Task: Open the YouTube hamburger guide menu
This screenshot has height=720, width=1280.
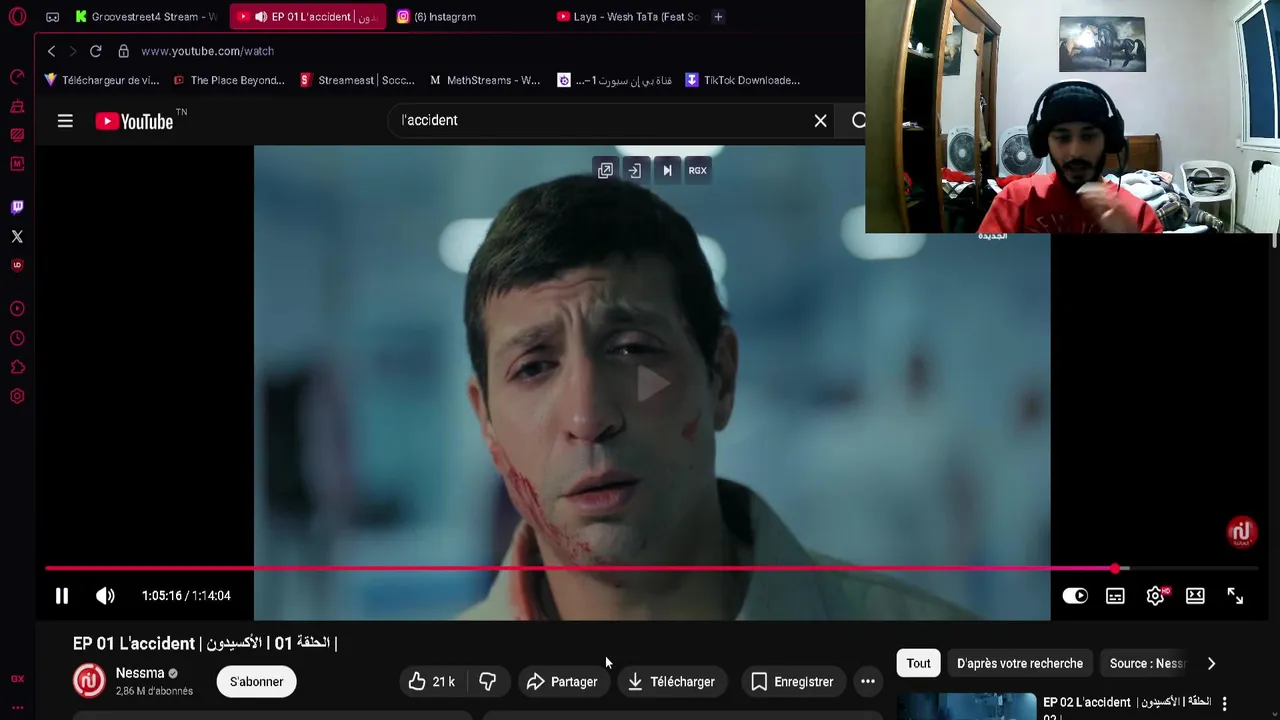Action: (65, 121)
